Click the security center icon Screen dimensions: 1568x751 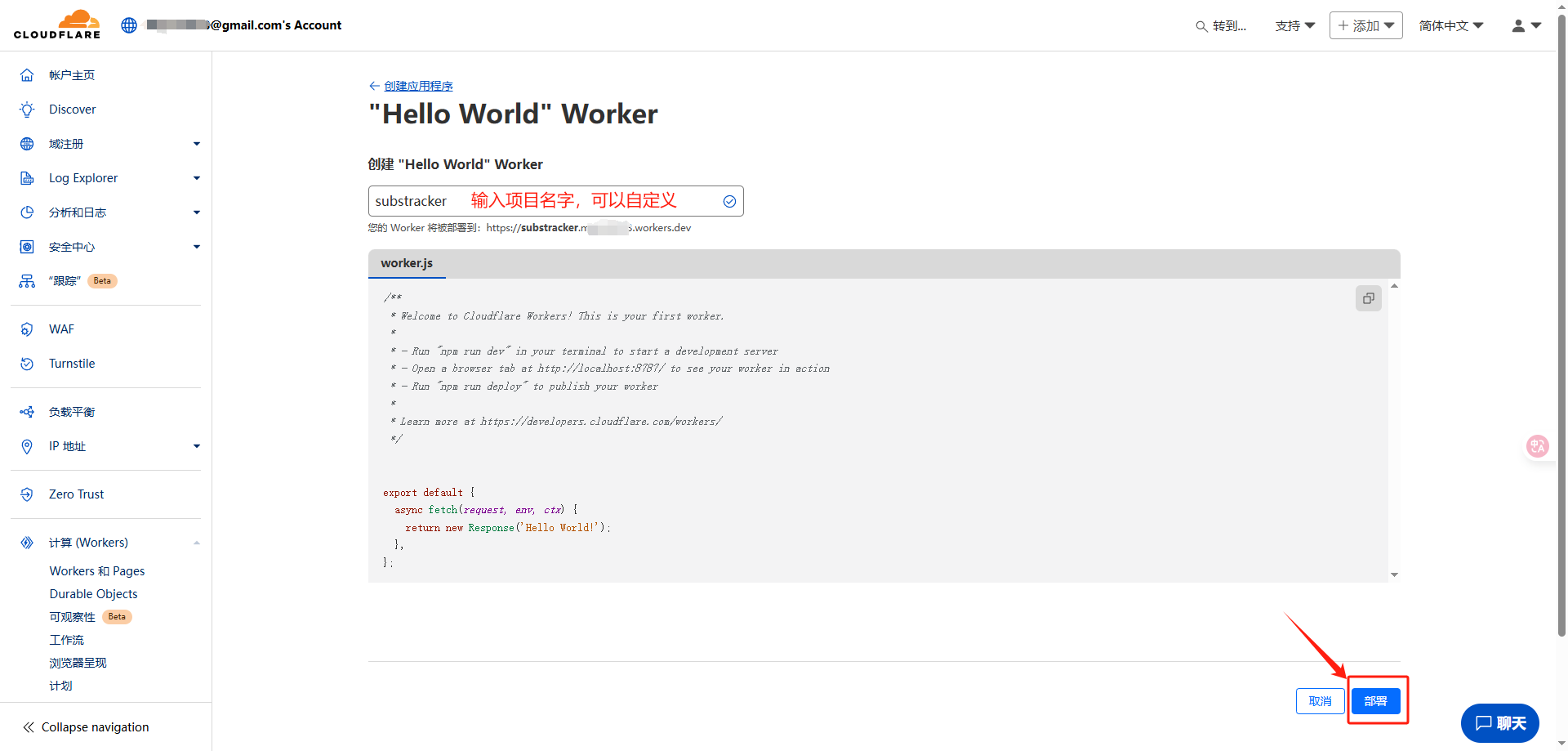(x=27, y=247)
